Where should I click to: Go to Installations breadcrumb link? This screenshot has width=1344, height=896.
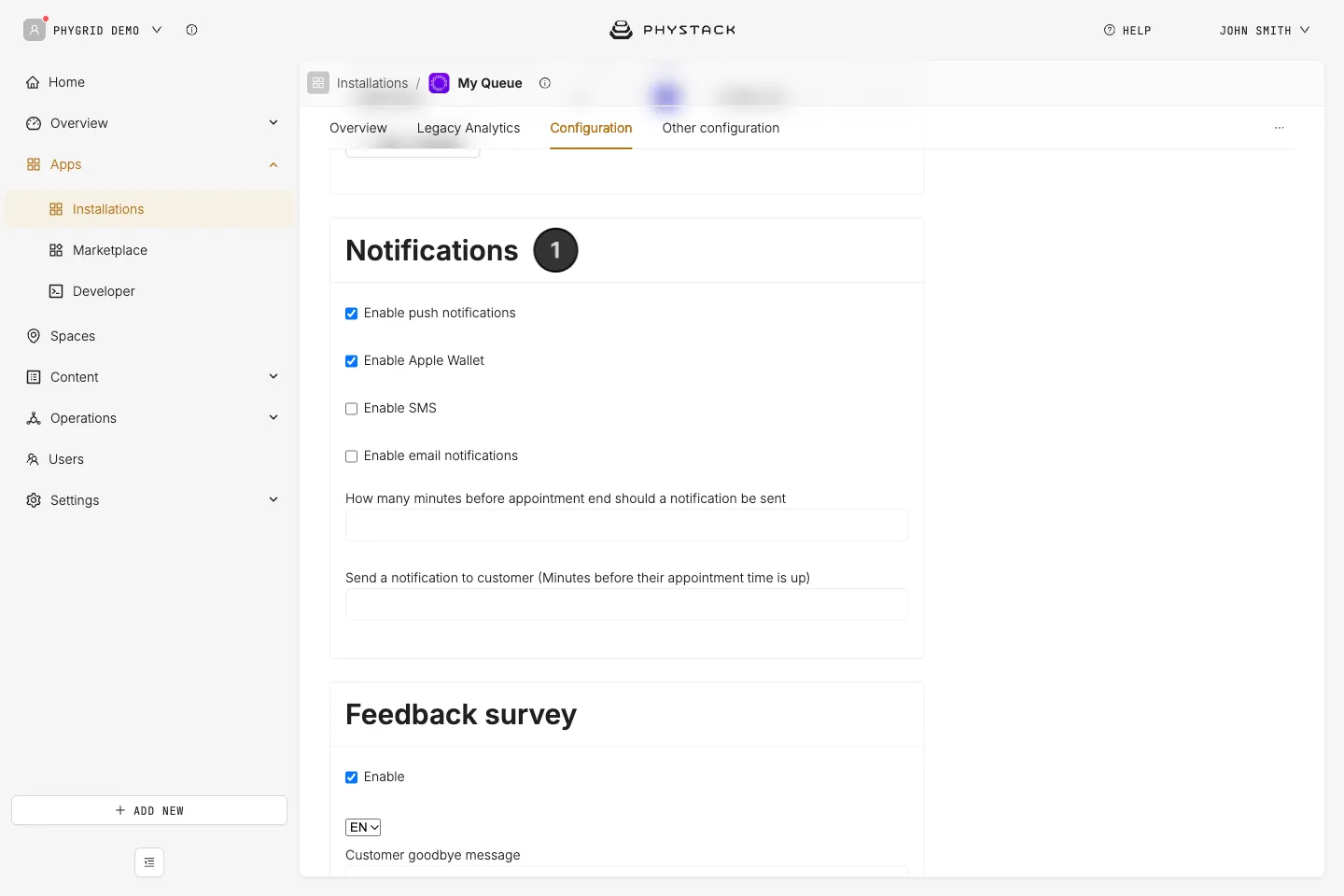(372, 83)
